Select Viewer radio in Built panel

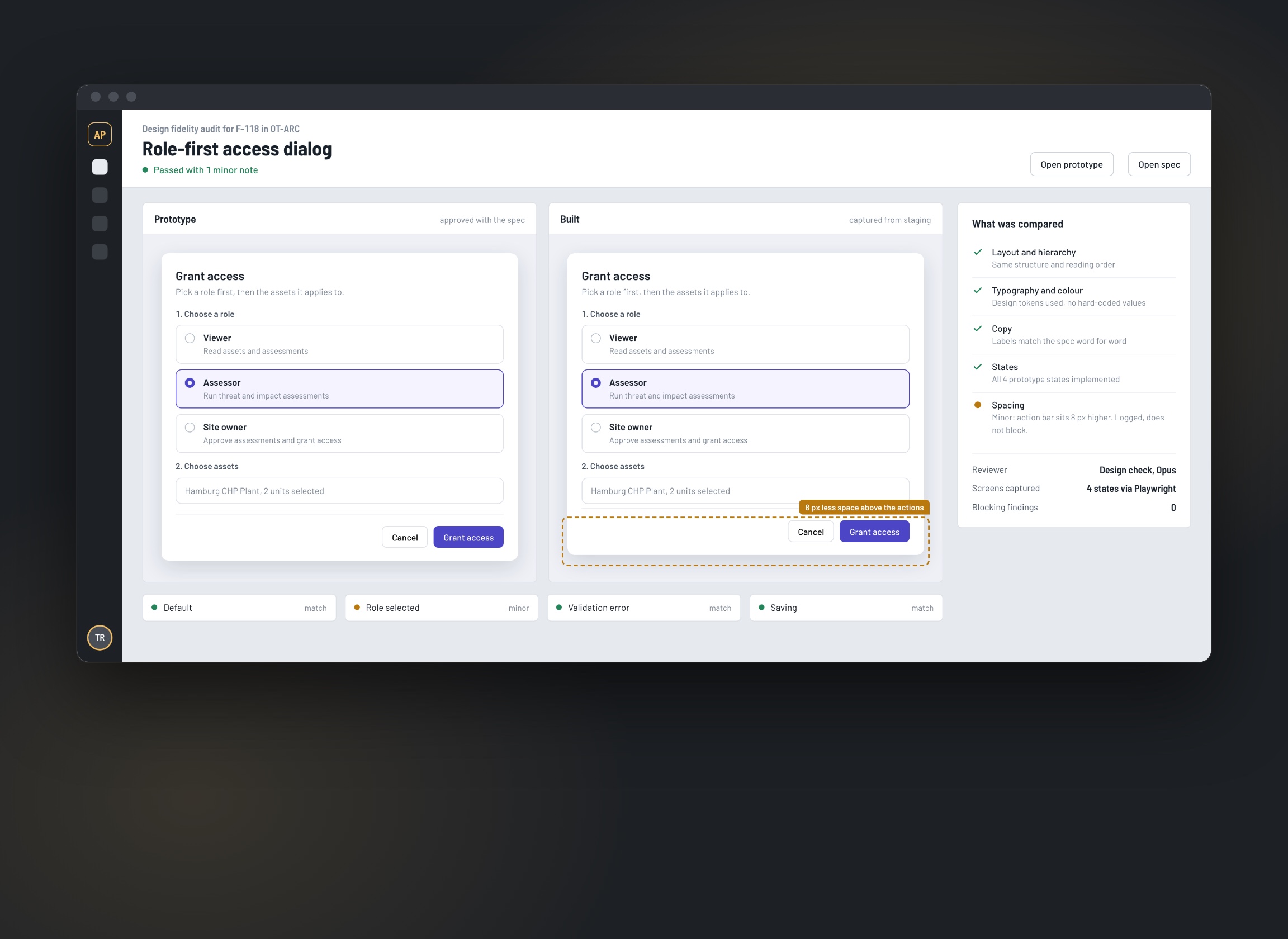(x=596, y=338)
